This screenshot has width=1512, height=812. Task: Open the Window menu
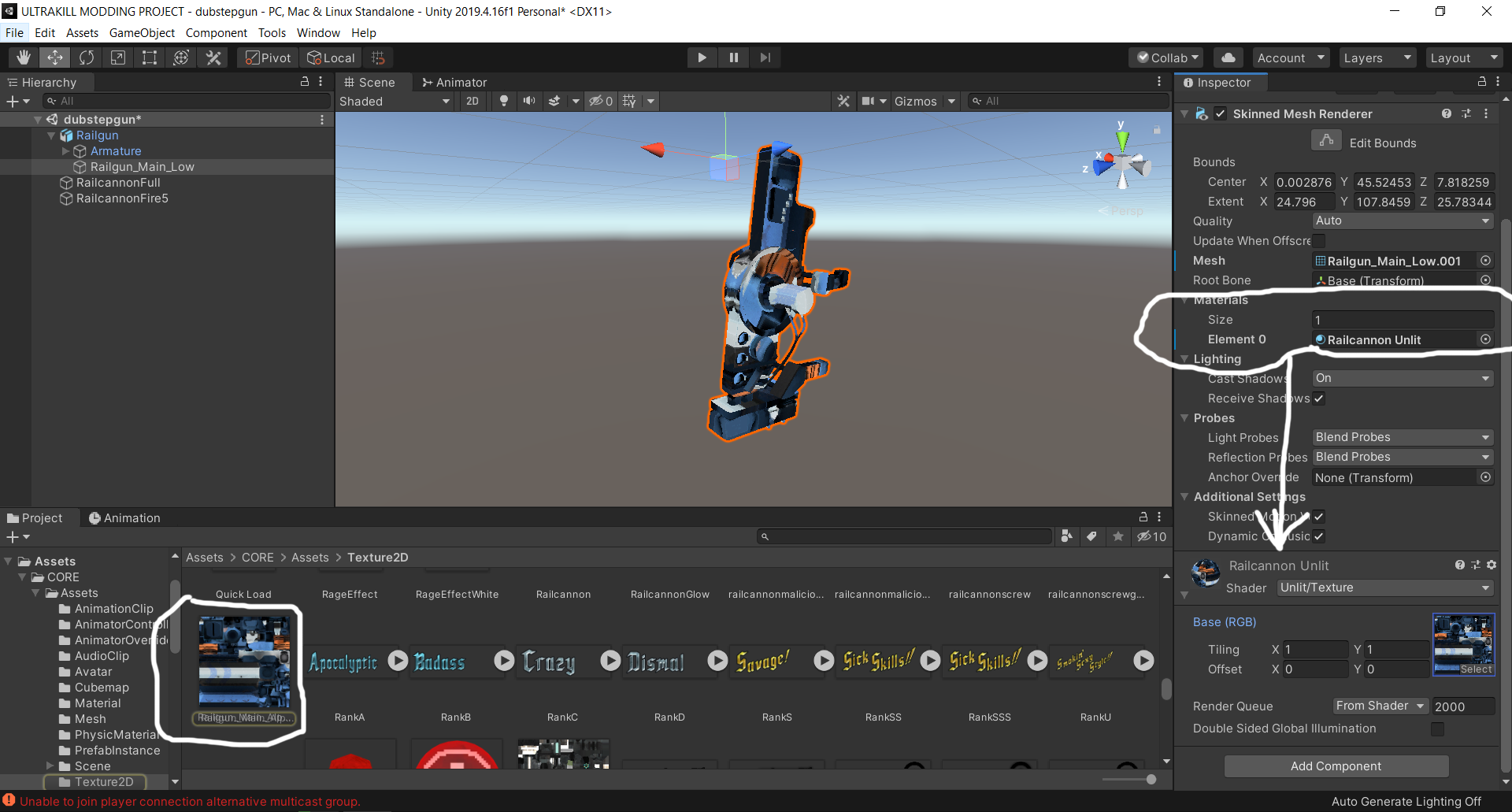pyautogui.click(x=318, y=32)
